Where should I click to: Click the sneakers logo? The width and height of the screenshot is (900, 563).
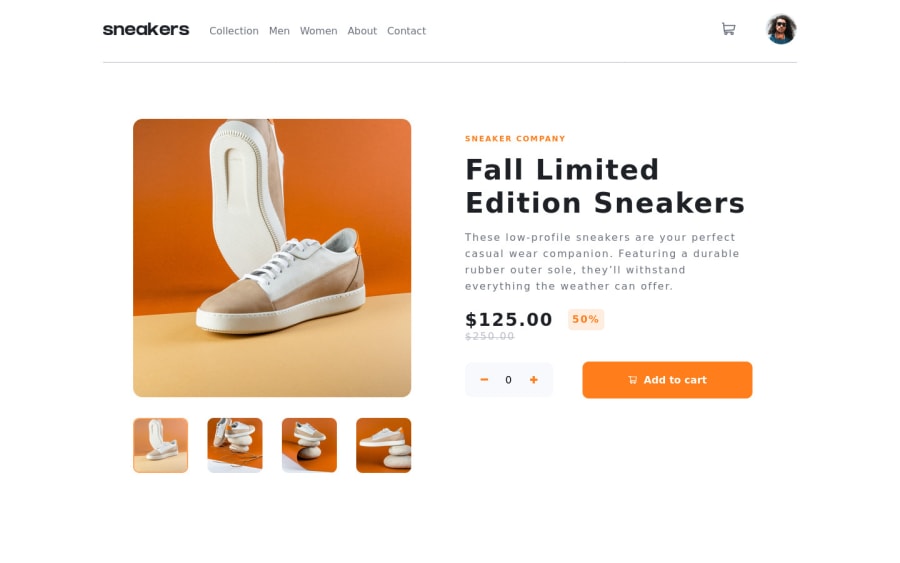pos(146,29)
